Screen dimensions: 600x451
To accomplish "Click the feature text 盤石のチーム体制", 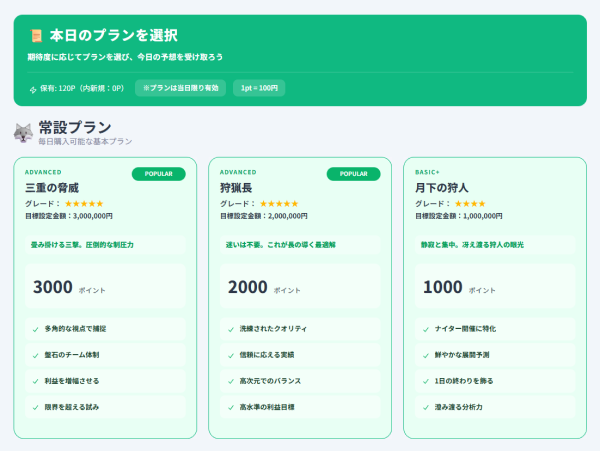I will [72, 355].
